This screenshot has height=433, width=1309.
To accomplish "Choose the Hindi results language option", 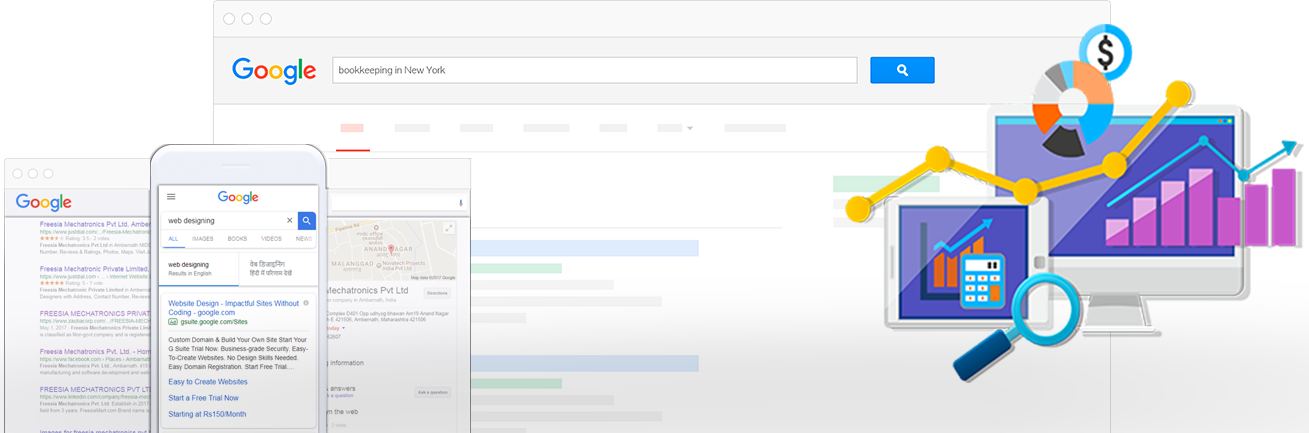I will [x=278, y=269].
